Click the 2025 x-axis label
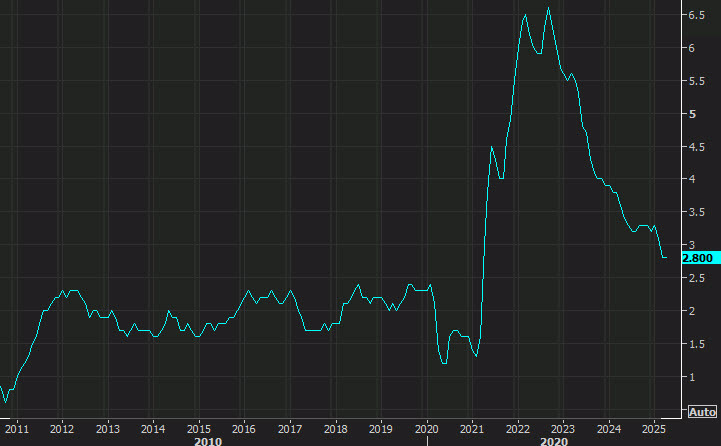Viewport: 721px width, 446px height. (x=654, y=429)
